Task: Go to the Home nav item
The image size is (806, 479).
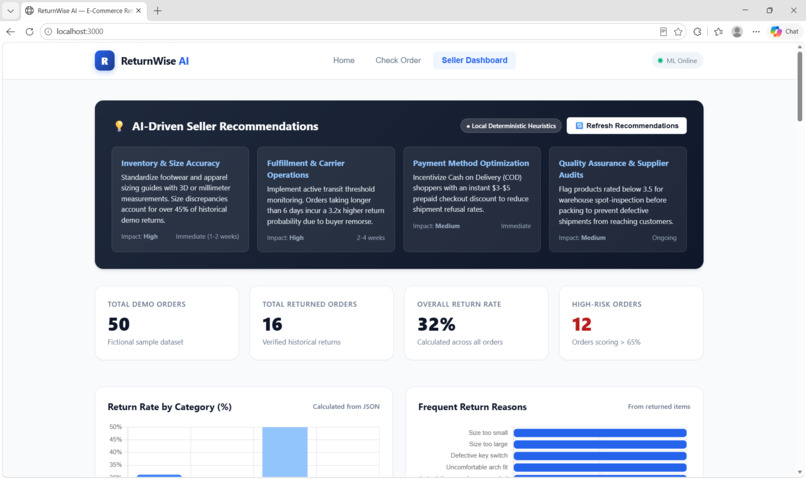Action: coord(343,60)
